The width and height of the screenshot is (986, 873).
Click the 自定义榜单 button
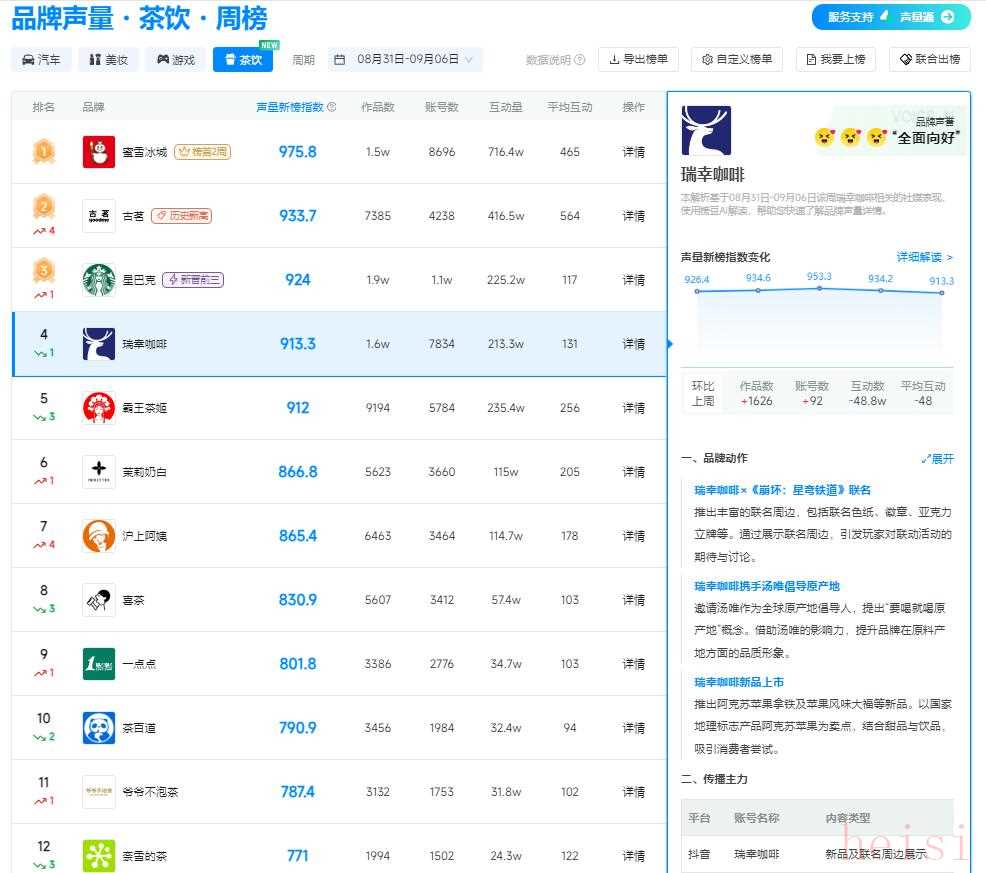point(737,60)
